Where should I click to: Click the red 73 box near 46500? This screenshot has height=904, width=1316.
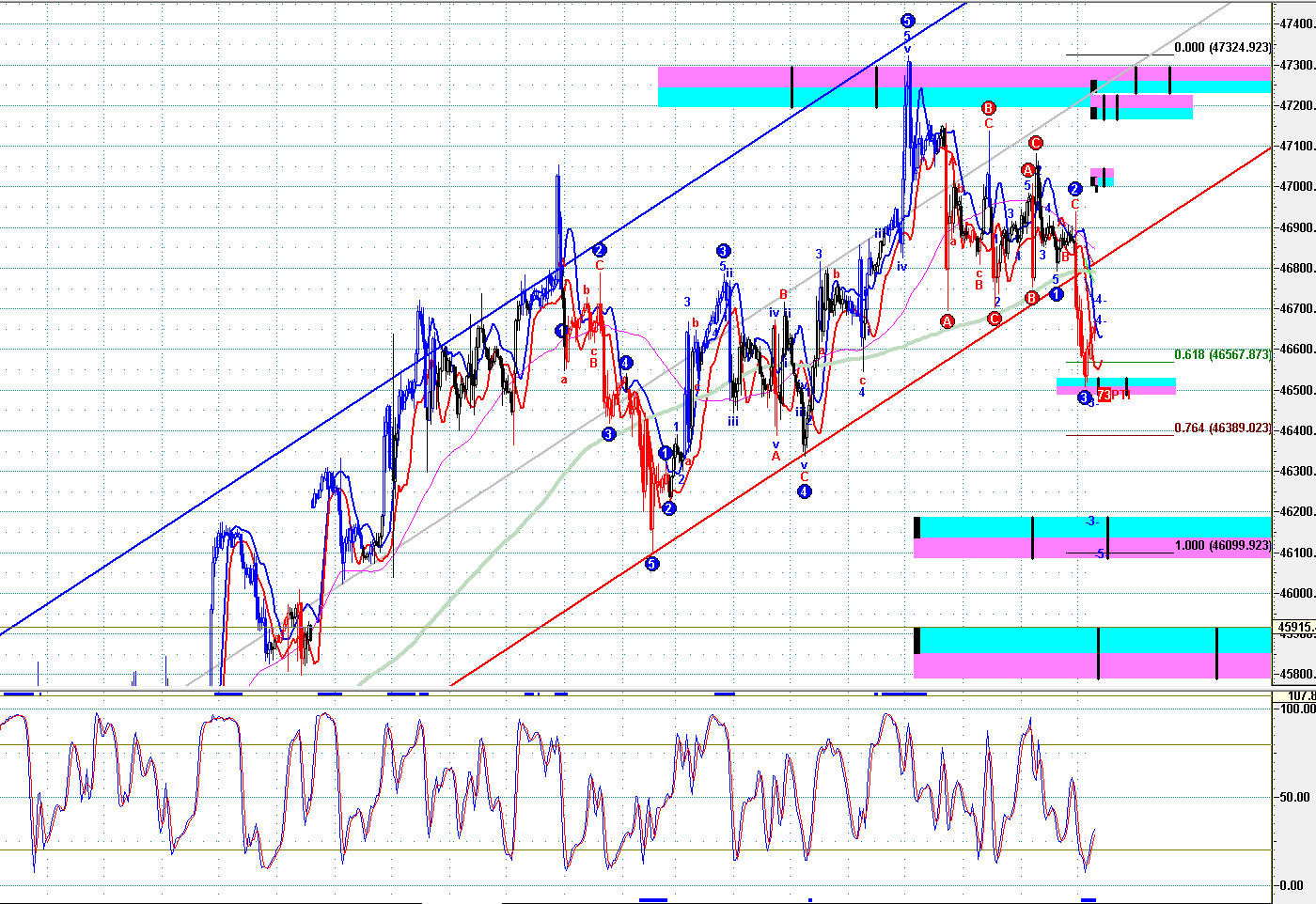point(1104,395)
